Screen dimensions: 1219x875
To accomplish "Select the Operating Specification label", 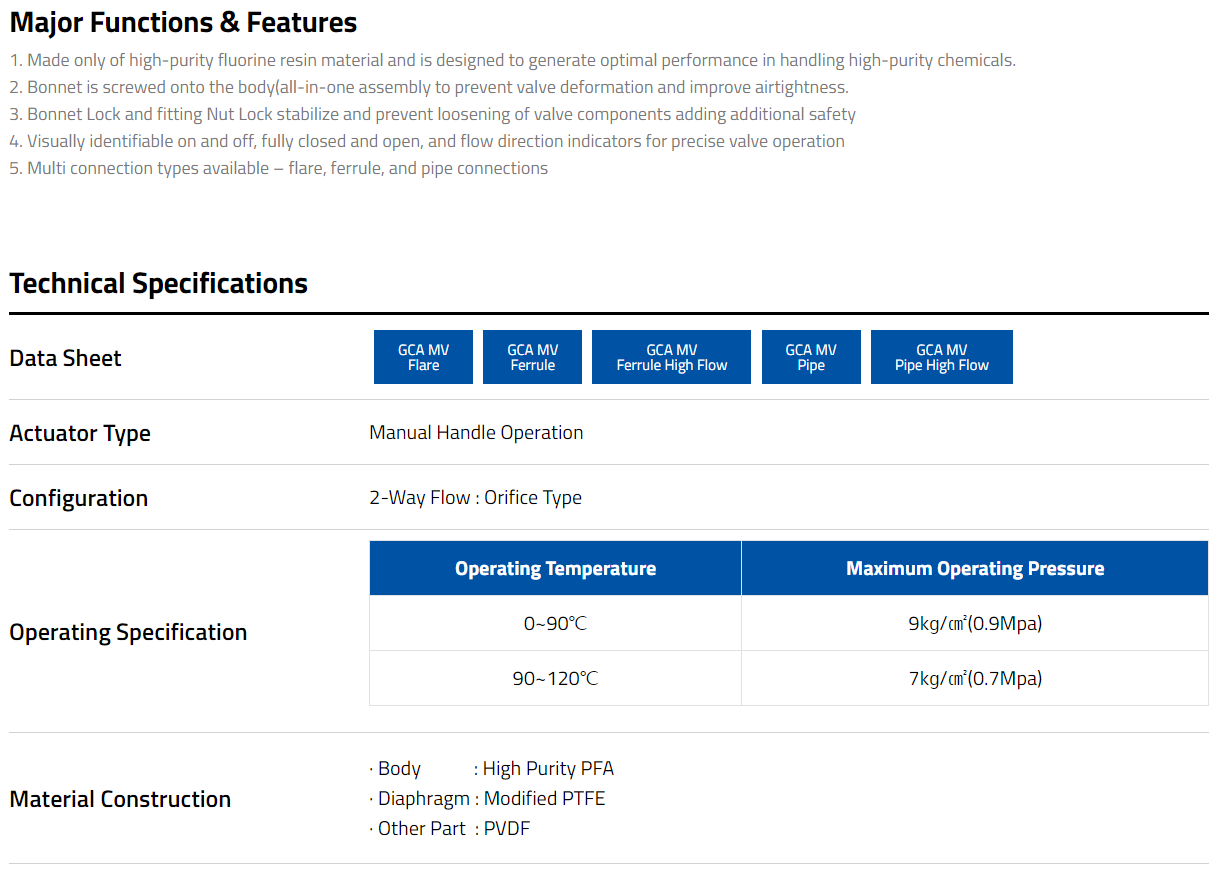I will coord(128,632).
